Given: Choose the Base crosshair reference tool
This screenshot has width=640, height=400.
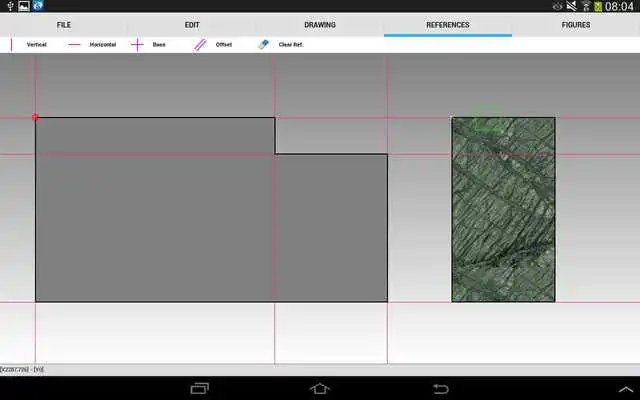Looking at the screenshot, I should (x=149, y=44).
